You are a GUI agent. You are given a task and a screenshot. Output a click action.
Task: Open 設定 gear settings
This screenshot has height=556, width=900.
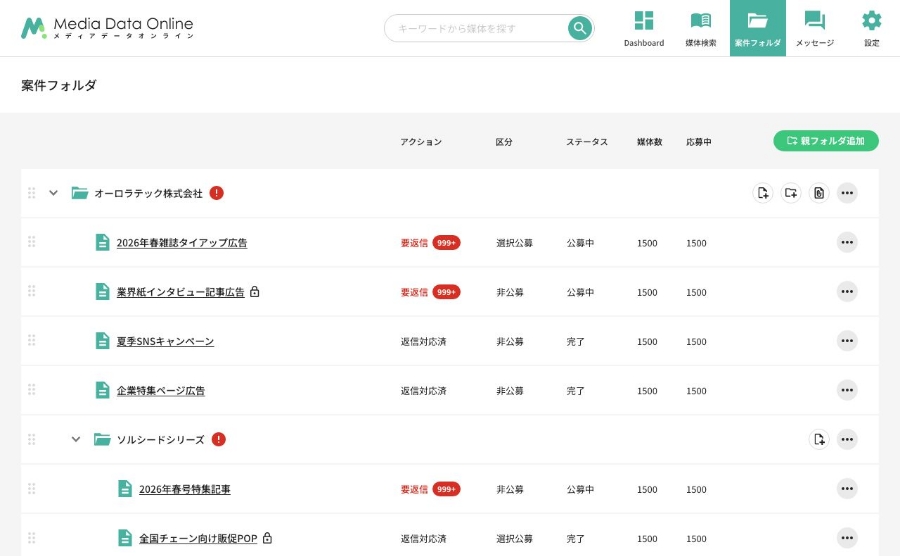click(871, 28)
